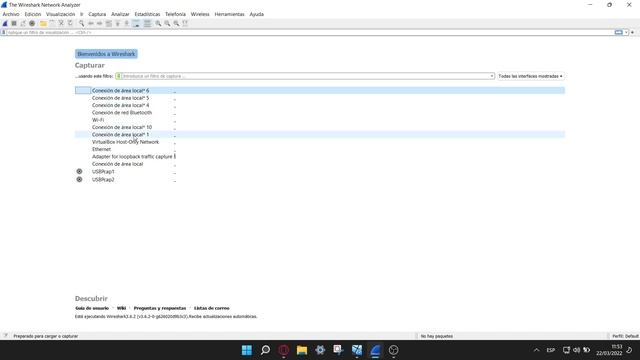Open capture options from the toolbar

(x=32, y=23)
